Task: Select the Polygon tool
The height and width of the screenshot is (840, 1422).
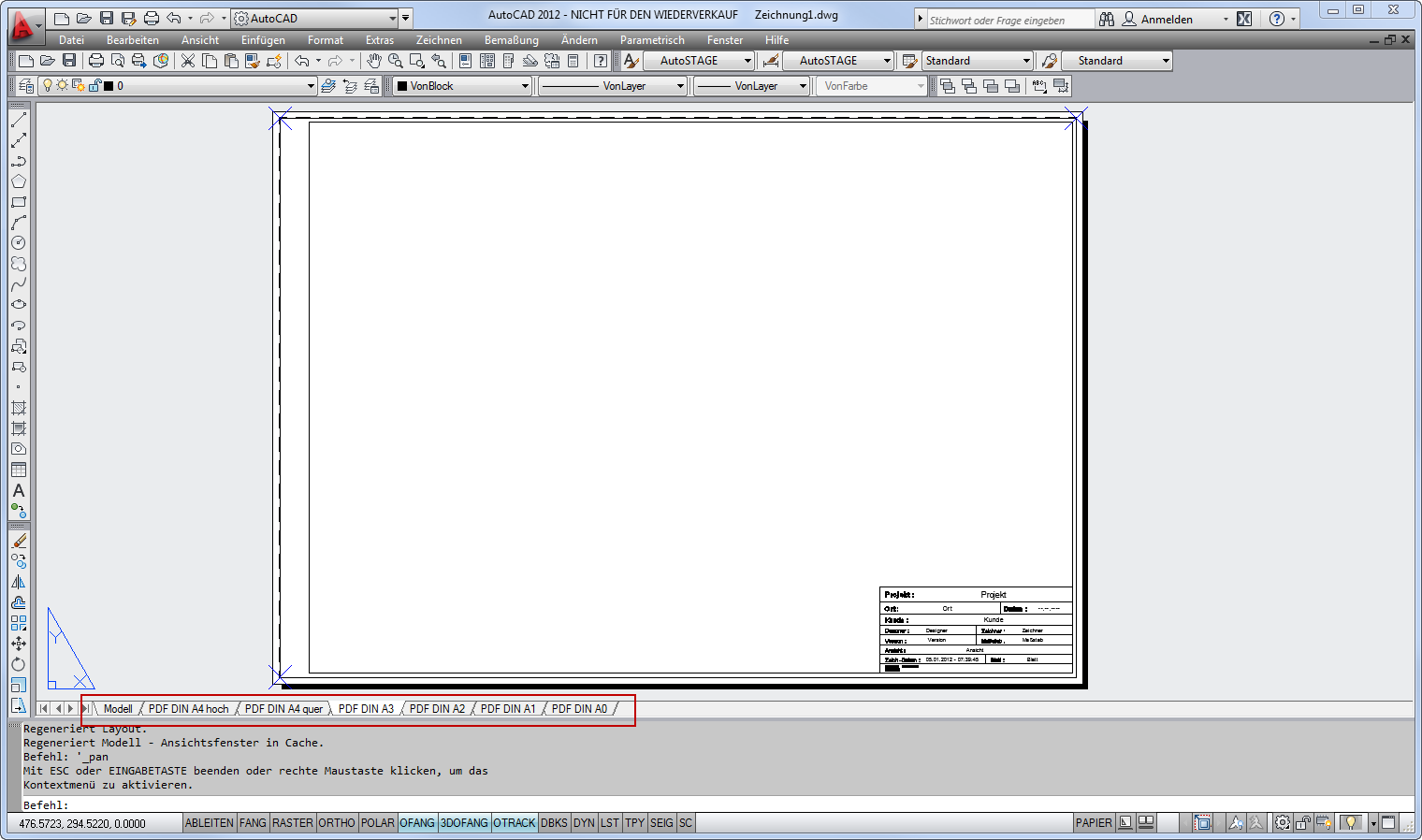Action: [19, 181]
